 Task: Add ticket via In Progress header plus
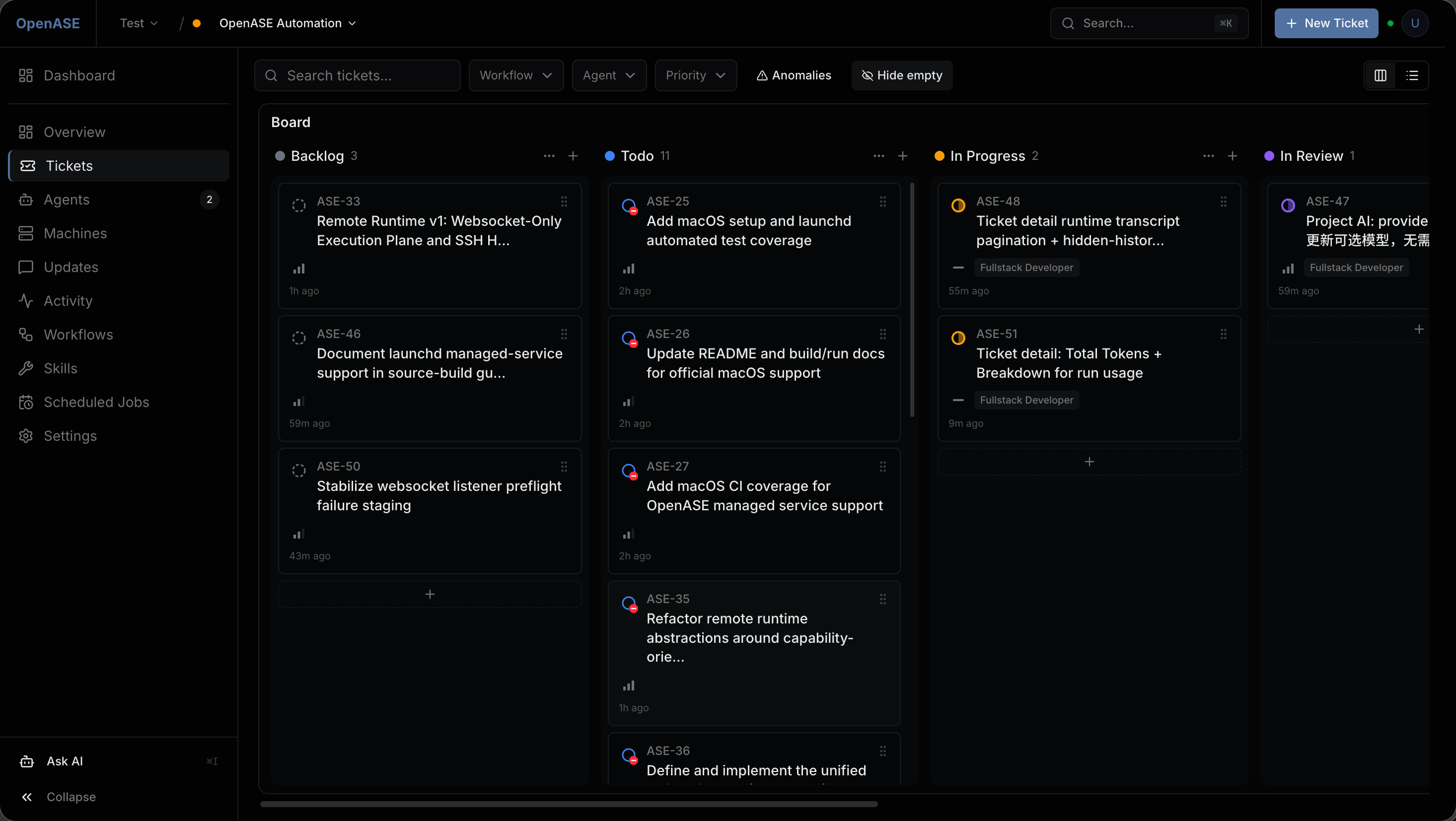pos(1232,156)
